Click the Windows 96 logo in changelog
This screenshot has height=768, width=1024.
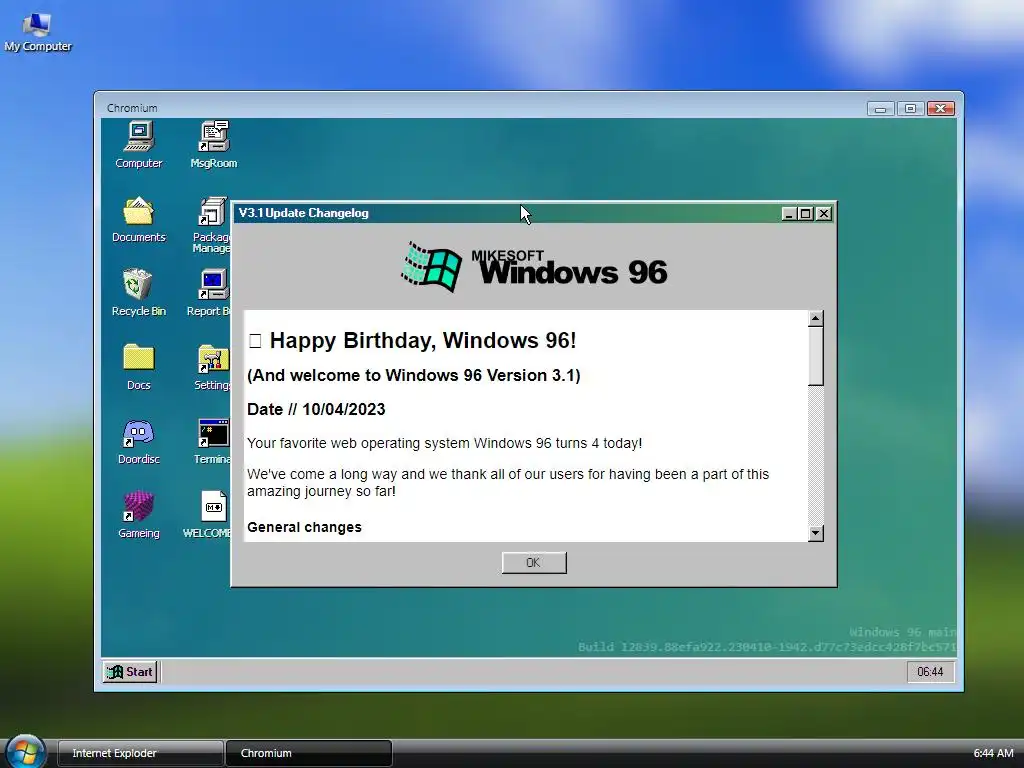[534, 266]
